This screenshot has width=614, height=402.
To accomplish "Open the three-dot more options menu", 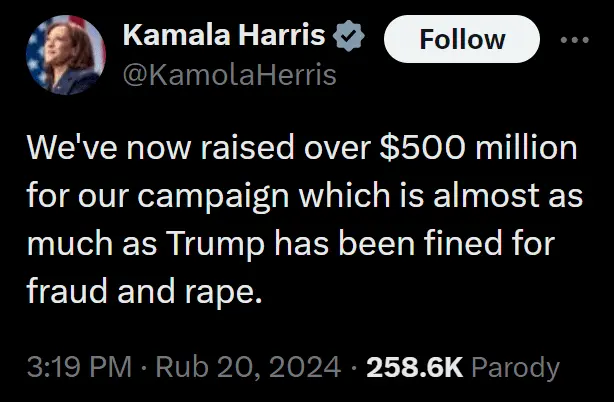I will tap(574, 40).
